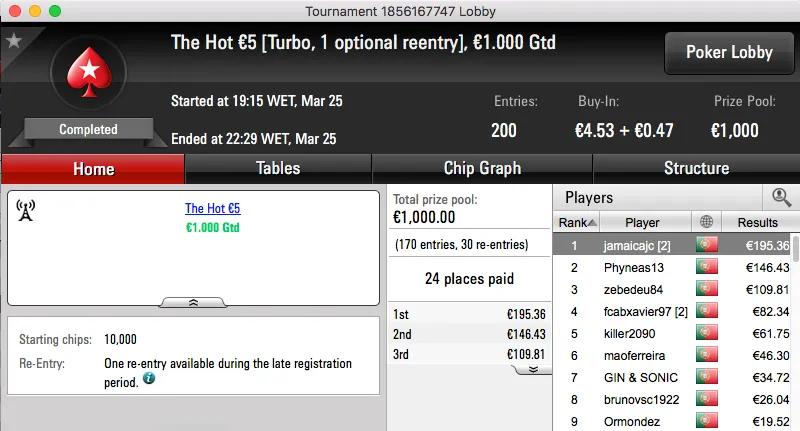The image size is (800, 431).
Task: Click the favorite star icon in corner
Action: (14, 41)
